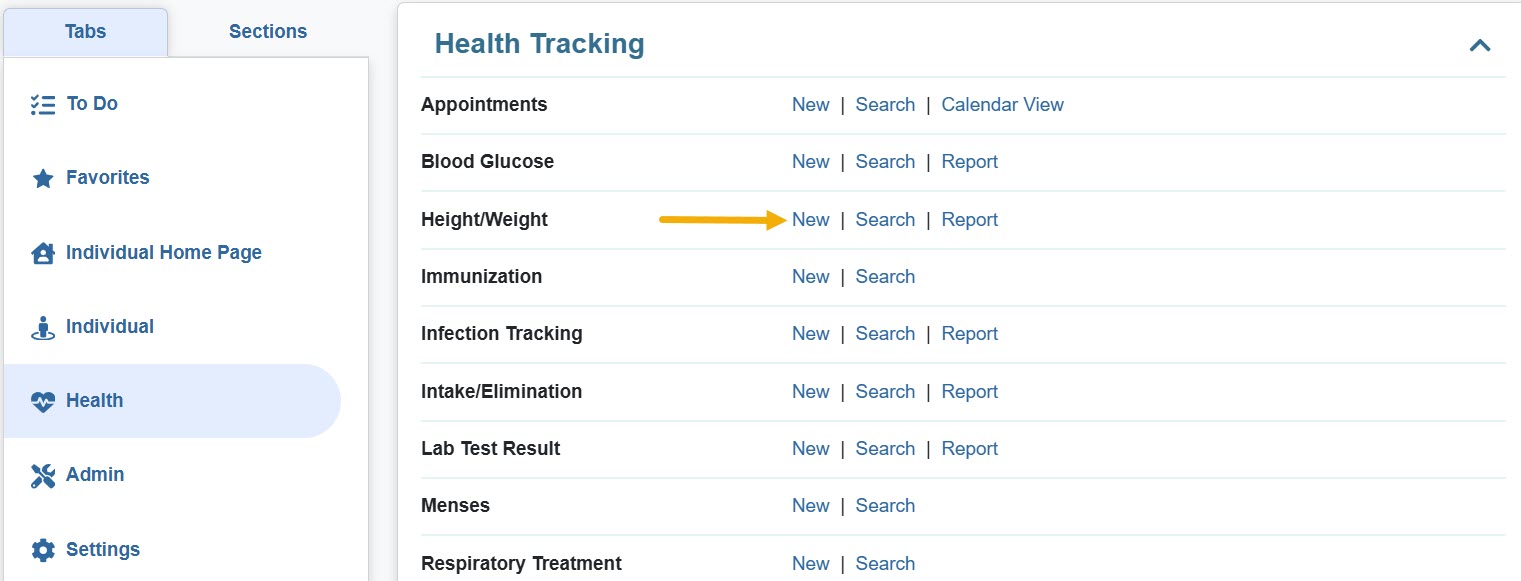Click Search next to Immunization
The width and height of the screenshot is (1521, 581).
click(x=885, y=276)
